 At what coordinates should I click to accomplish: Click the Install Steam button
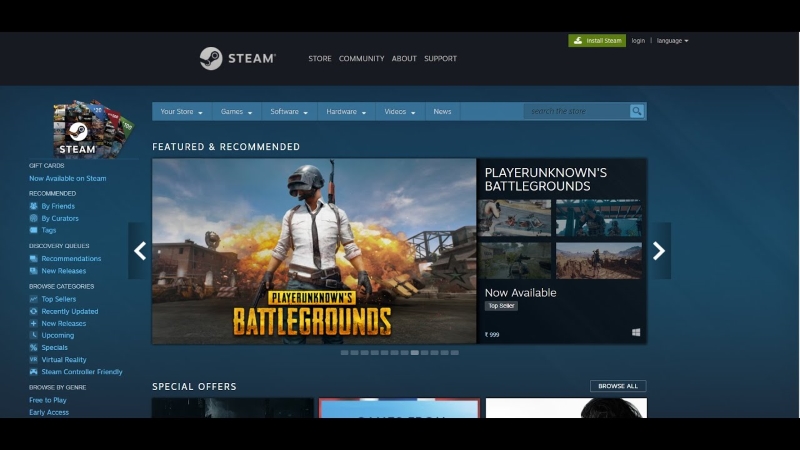point(597,41)
